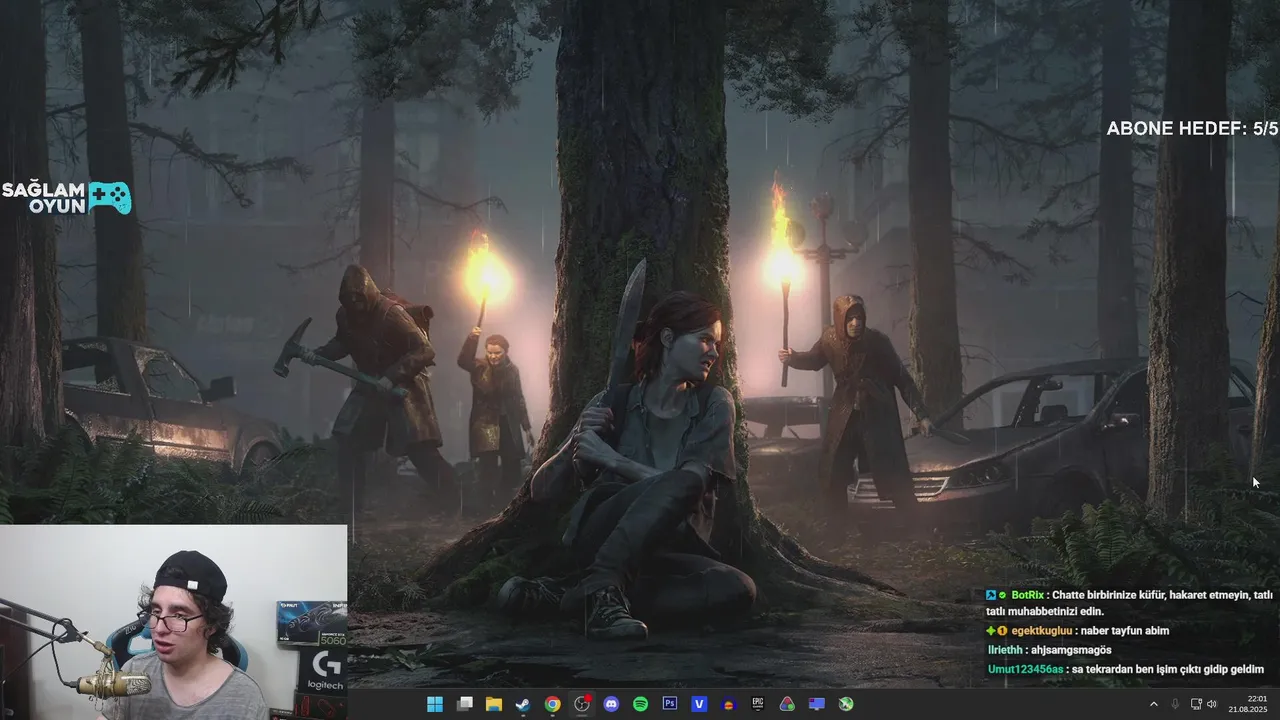Click the message 'naber tayfun abim'
Viewport: 1280px width, 720px height.
(x=1127, y=631)
